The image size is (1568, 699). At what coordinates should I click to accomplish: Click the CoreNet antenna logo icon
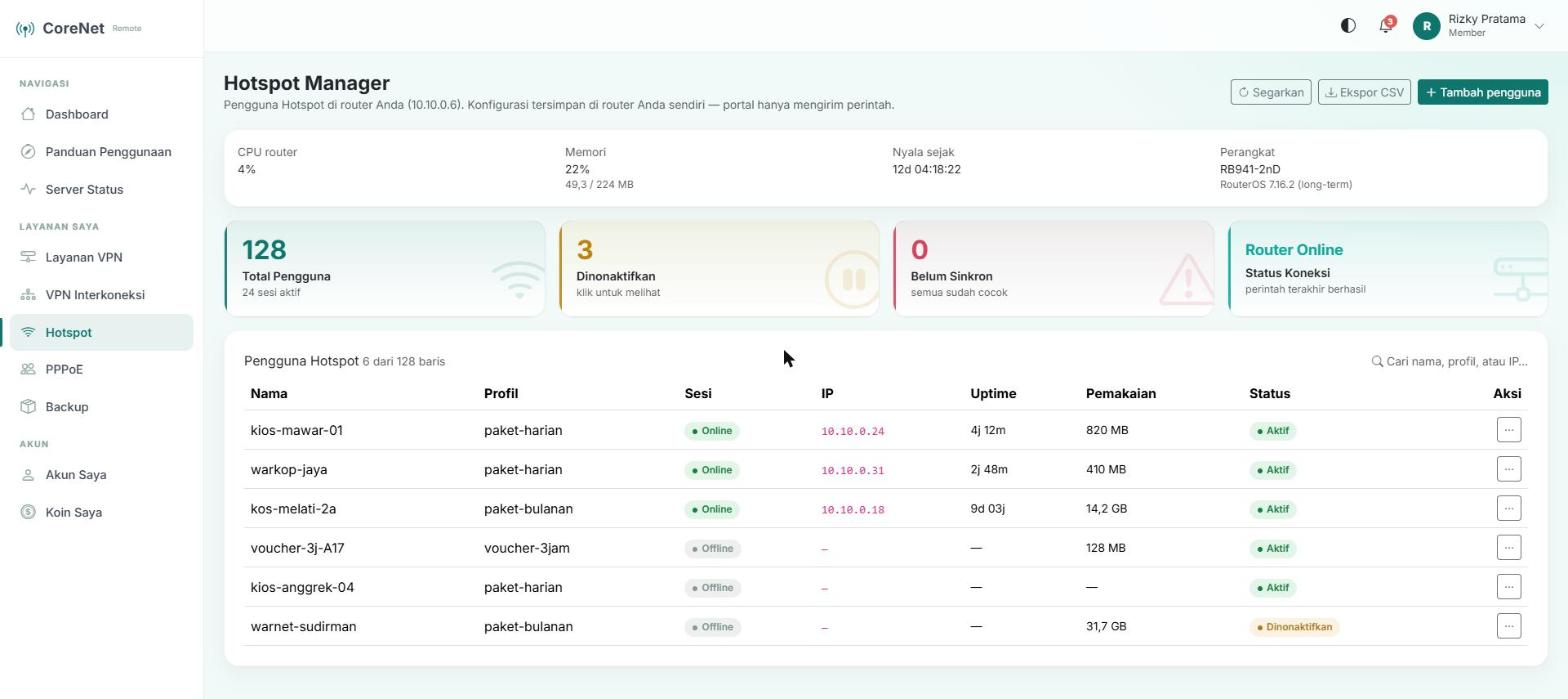coord(25,29)
